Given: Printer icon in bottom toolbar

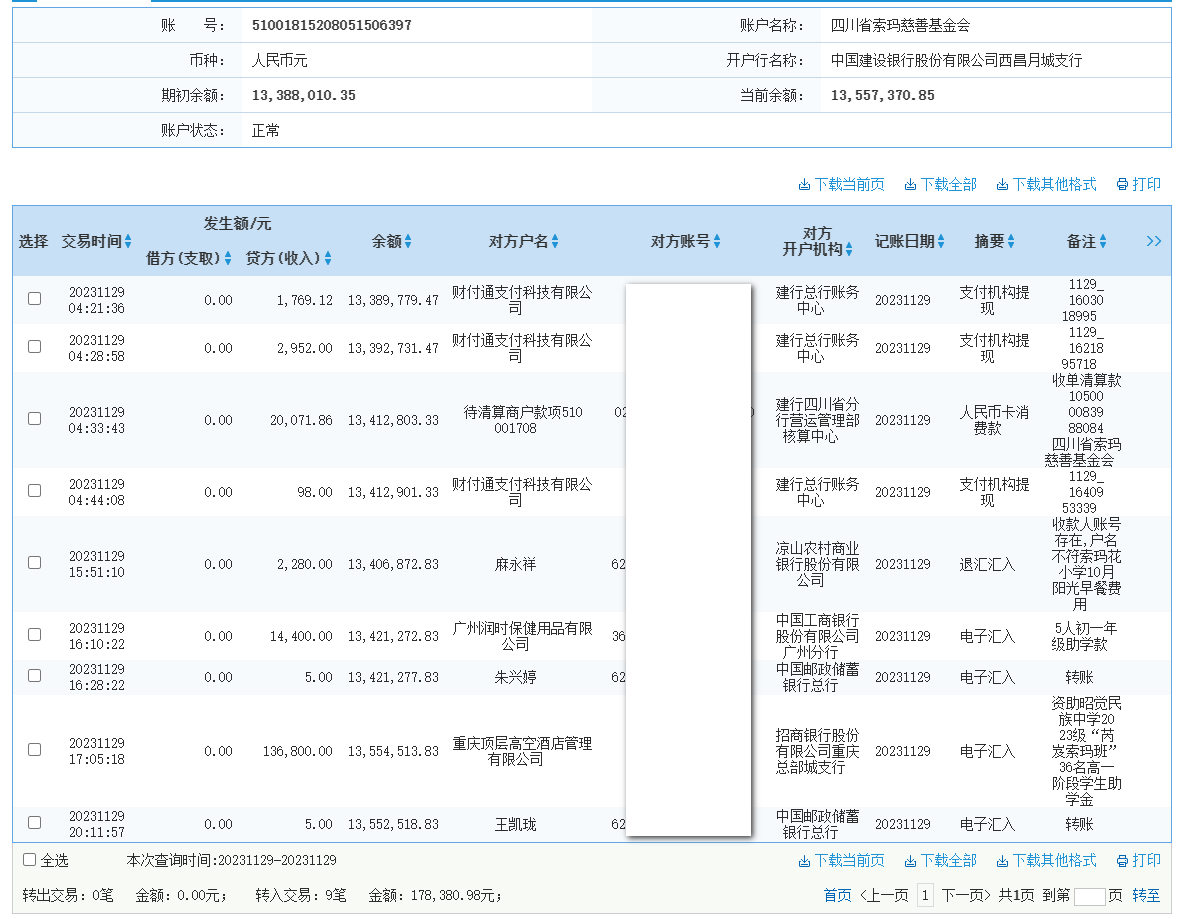Looking at the screenshot, I should tap(1122, 861).
